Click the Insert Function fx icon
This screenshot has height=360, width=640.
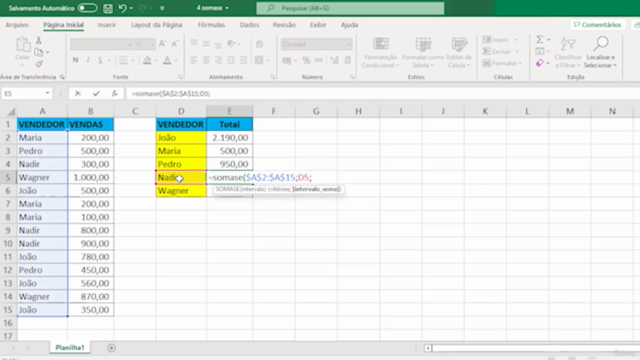pos(114,93)
